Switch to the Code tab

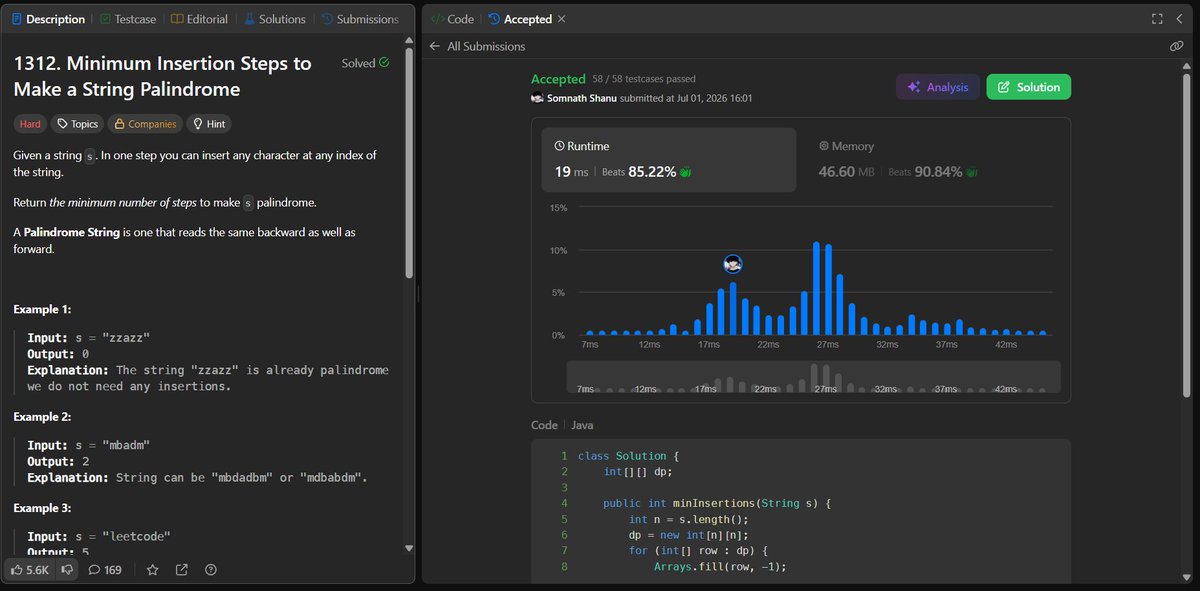point(452,19)
